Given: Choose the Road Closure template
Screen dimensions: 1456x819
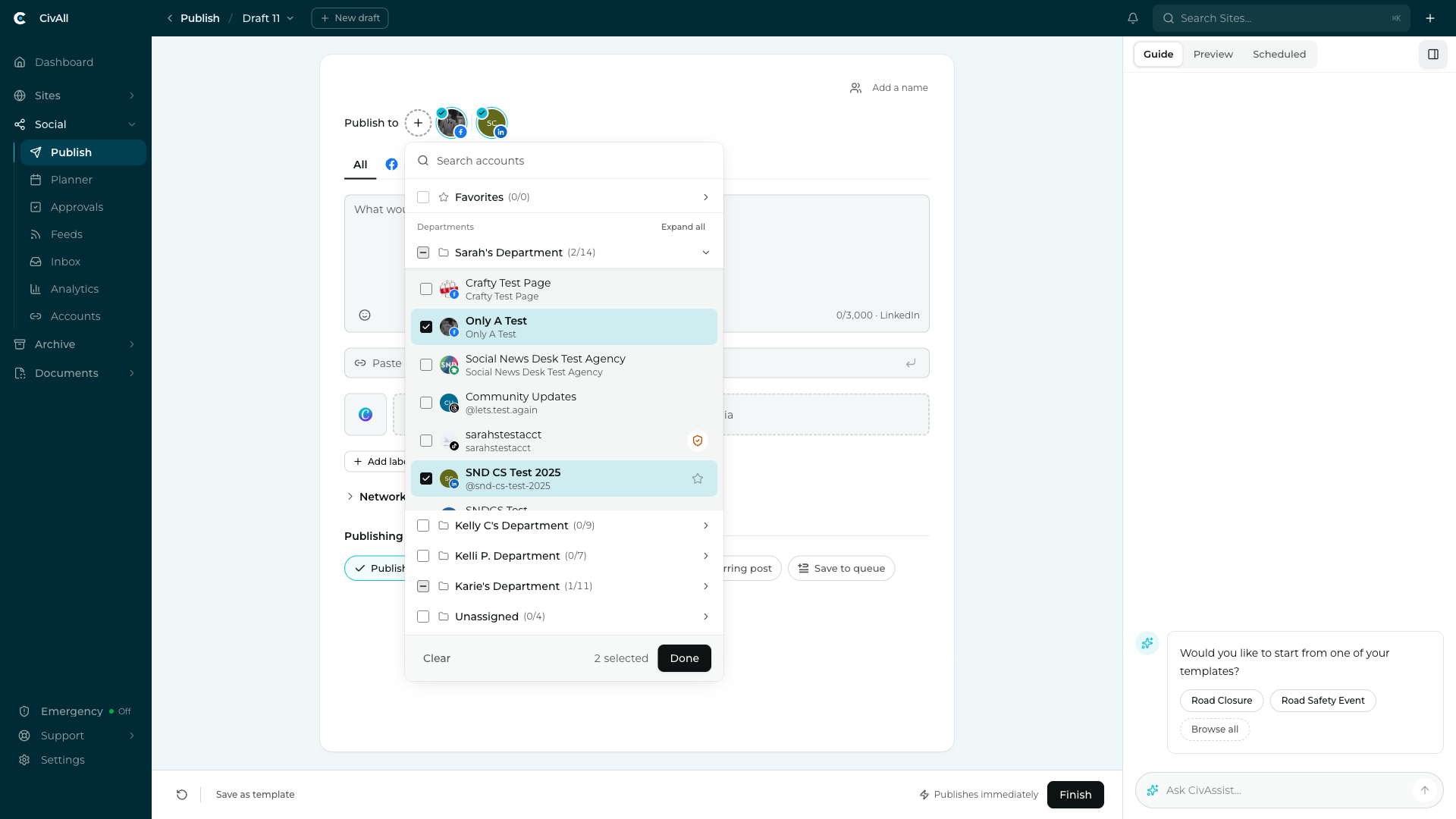Looking at the screenshot, I should click(1222, 701).
